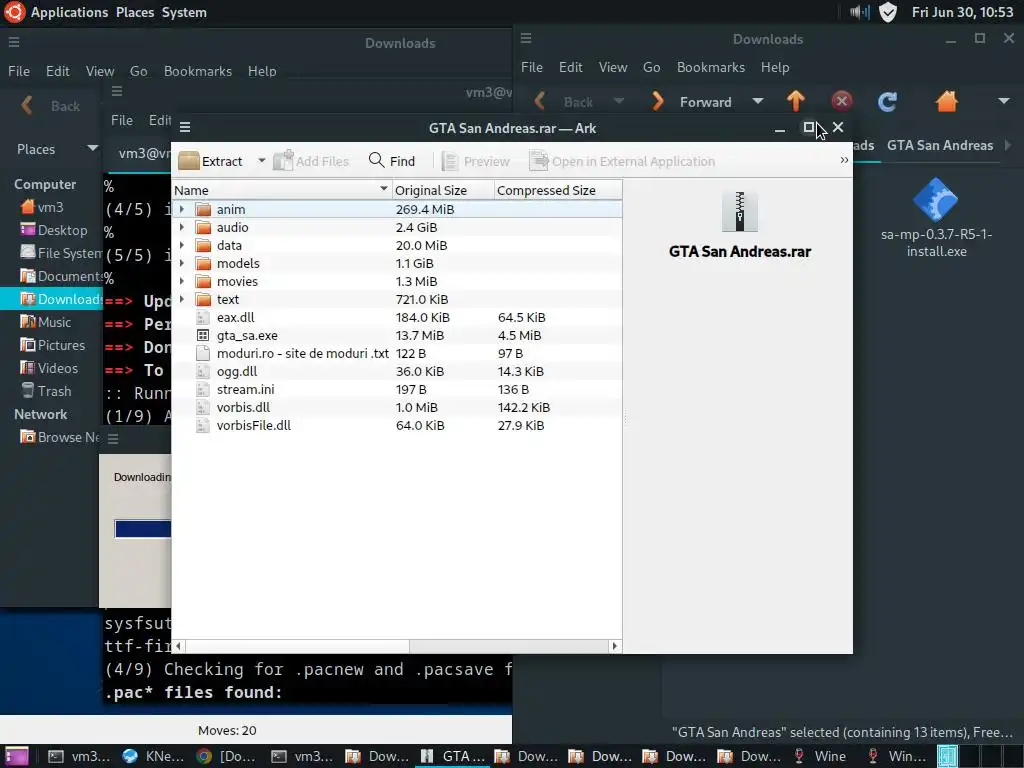This screenshot has width=1024, height=768.
Task: Expand the models folder
Action: [182, 263]
